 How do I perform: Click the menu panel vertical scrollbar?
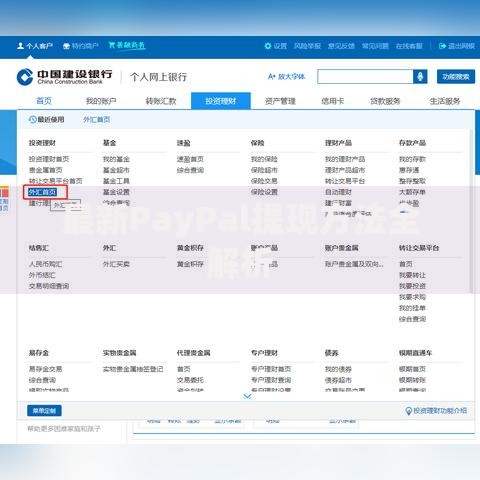[x=471, y=210]
